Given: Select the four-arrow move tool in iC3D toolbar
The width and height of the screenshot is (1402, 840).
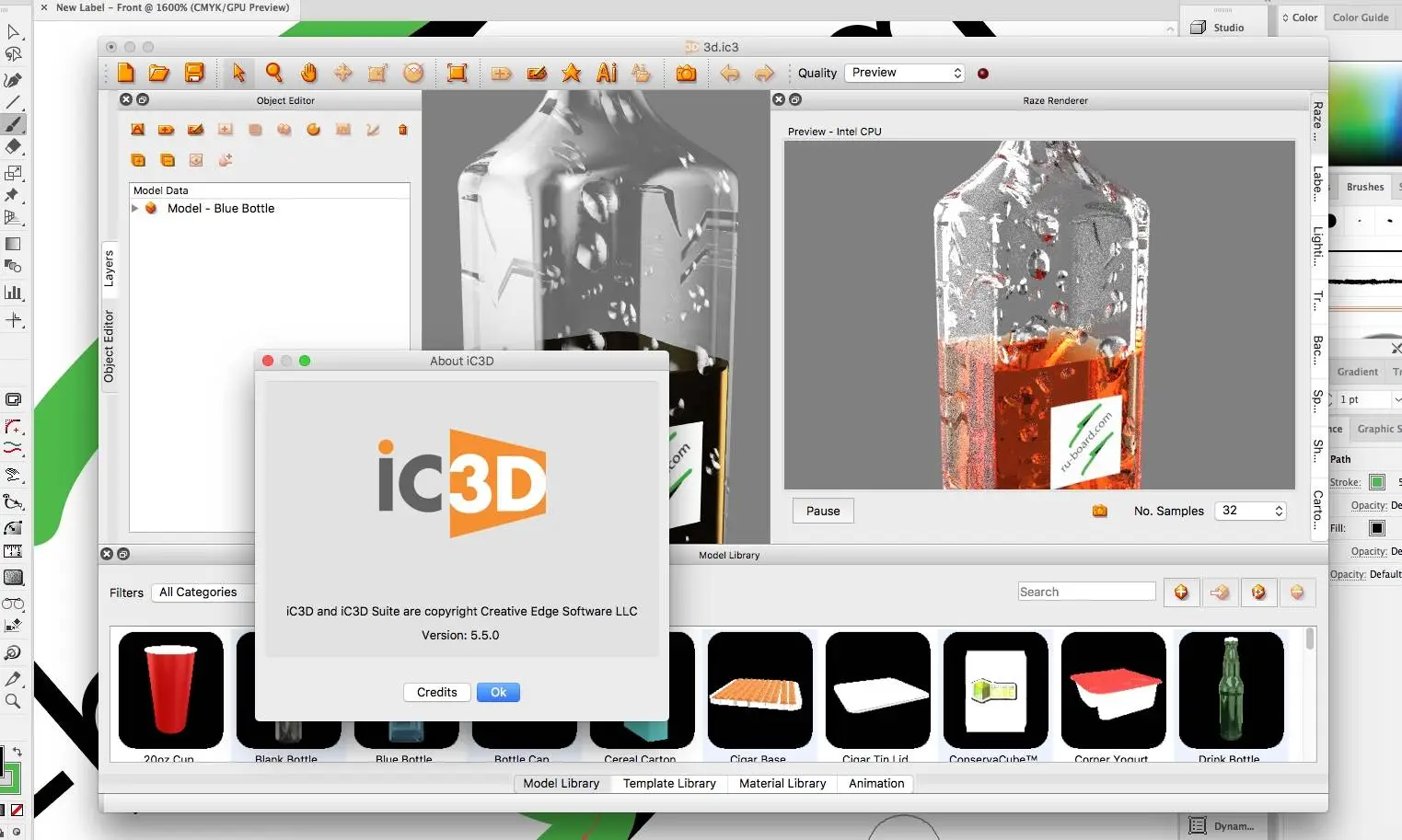Looking at the screenshot, I should (343, 73).
